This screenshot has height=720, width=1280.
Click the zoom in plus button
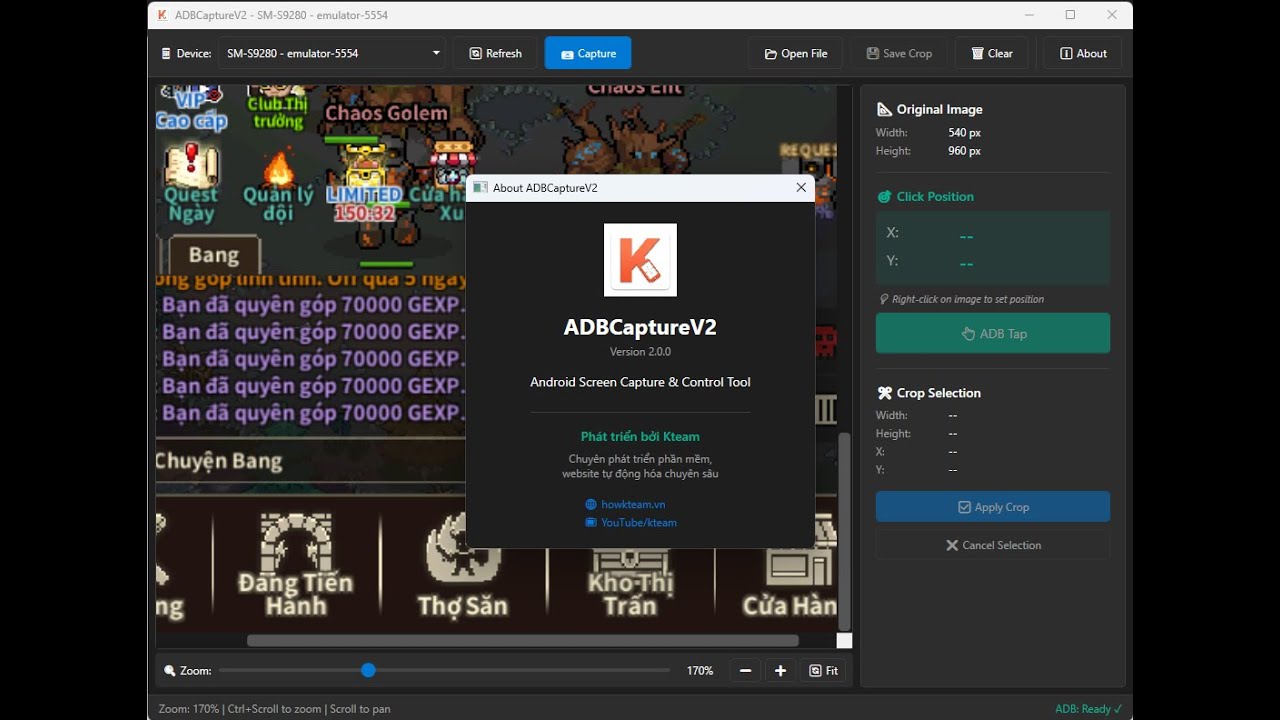[780, 671]
